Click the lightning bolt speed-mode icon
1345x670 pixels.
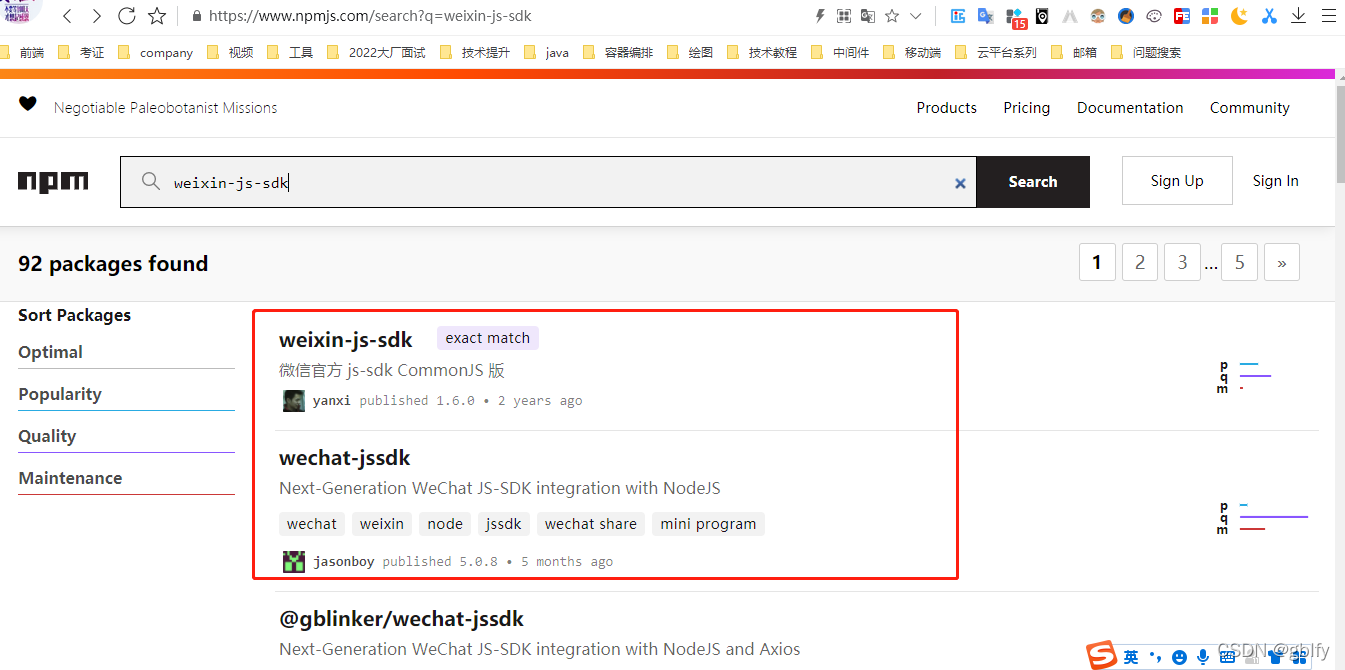(820, 16)
